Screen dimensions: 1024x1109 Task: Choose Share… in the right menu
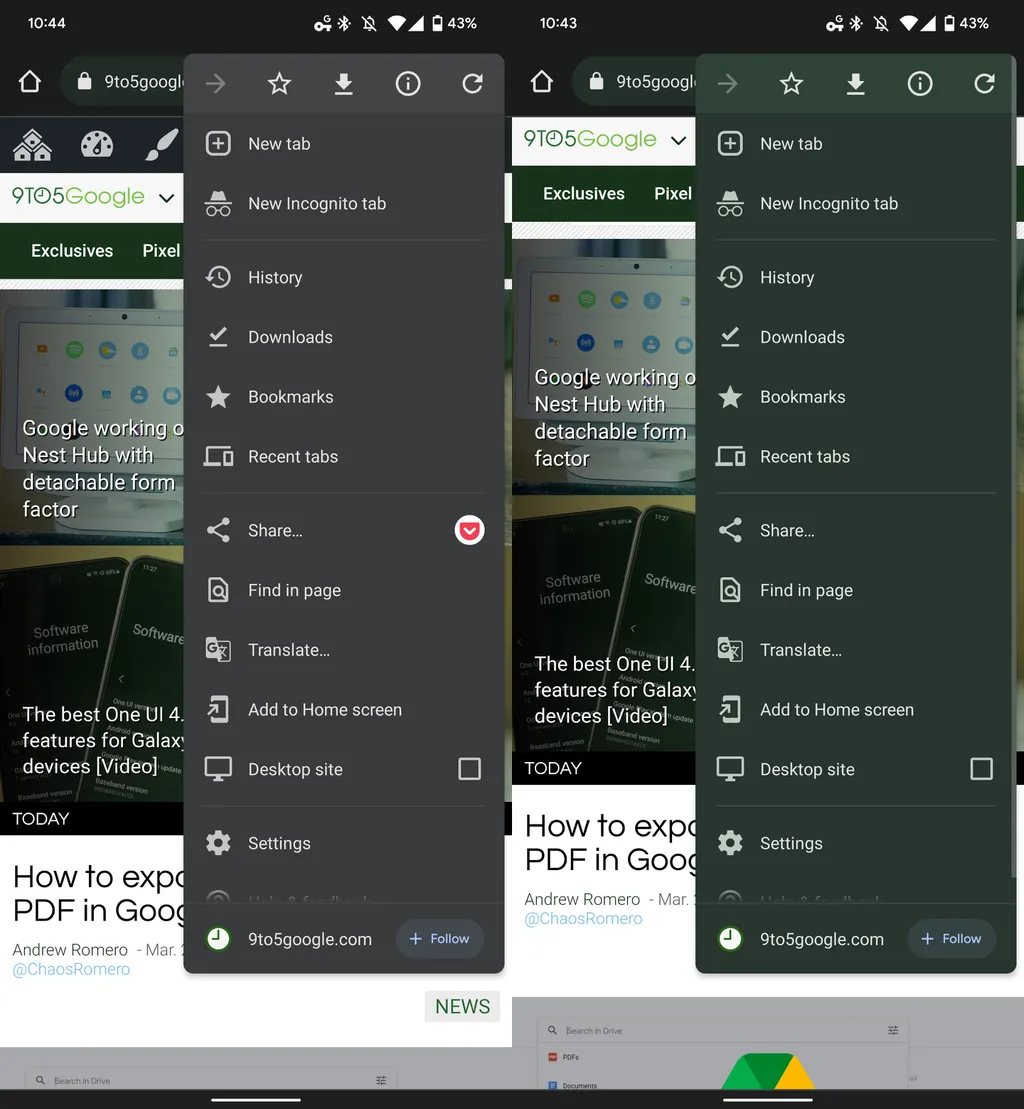point(856,530)
